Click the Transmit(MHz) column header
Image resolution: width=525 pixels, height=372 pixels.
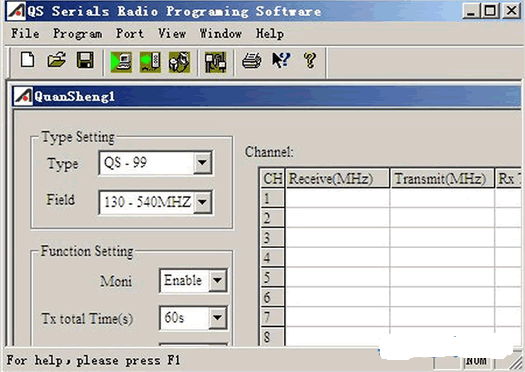tap(442, 178)
